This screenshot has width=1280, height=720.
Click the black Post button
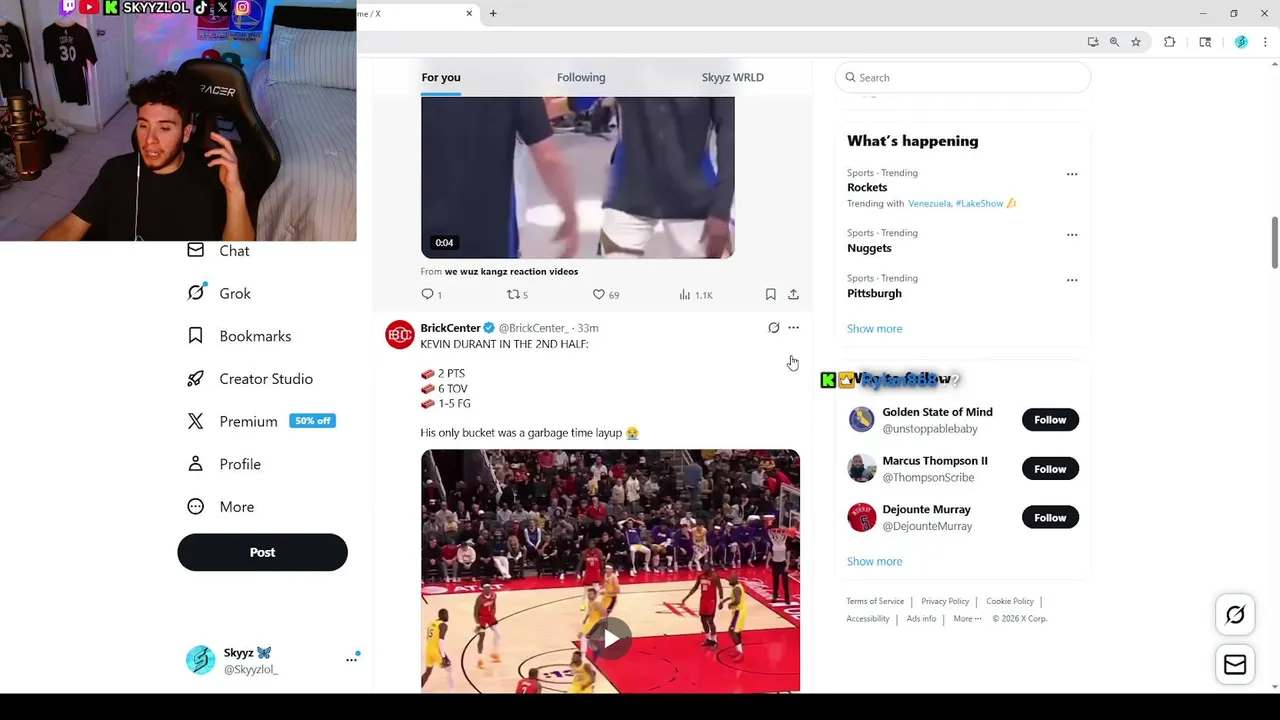(262, 552)
